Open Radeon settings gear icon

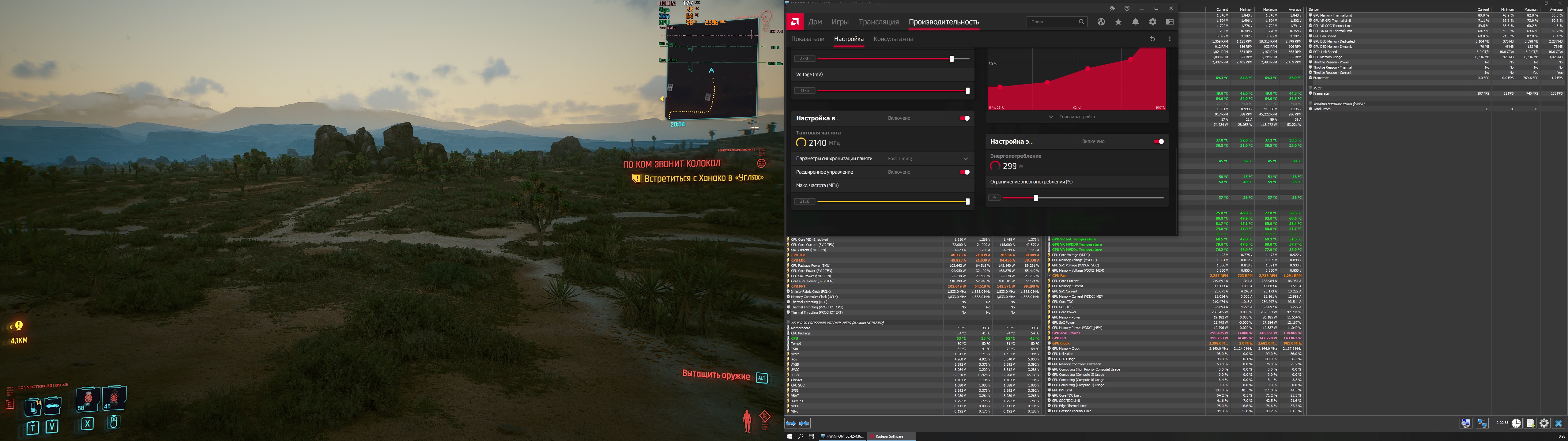[x=1152, y=22]
